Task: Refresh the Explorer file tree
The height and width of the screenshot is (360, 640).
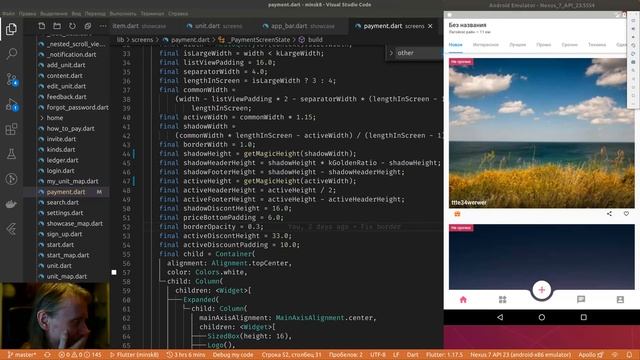Action: pos(72,26)
